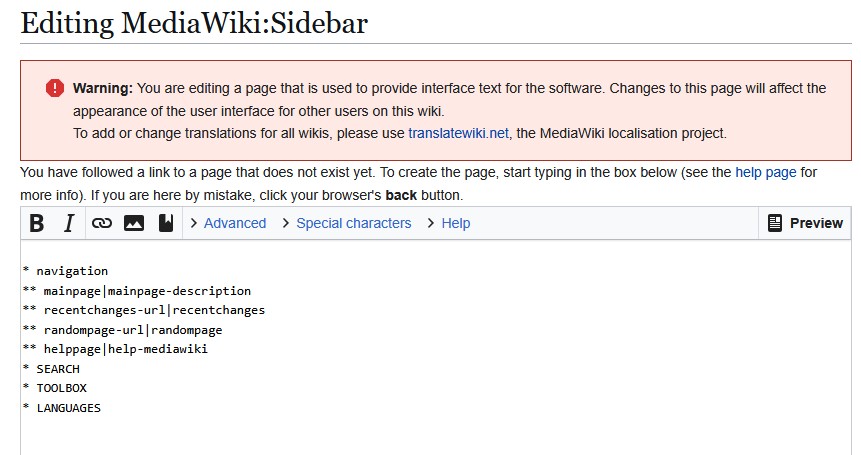Place cursor on the '* SEARCH' line

(51, 369)
